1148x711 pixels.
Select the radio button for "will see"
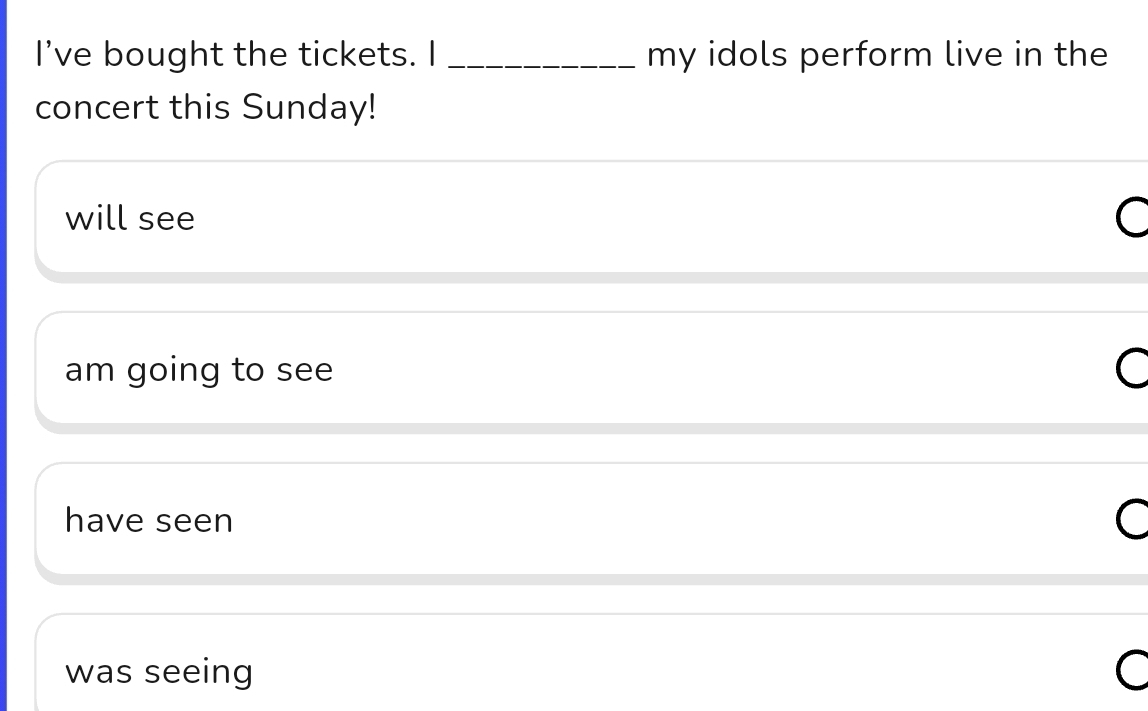point(1134,218)
